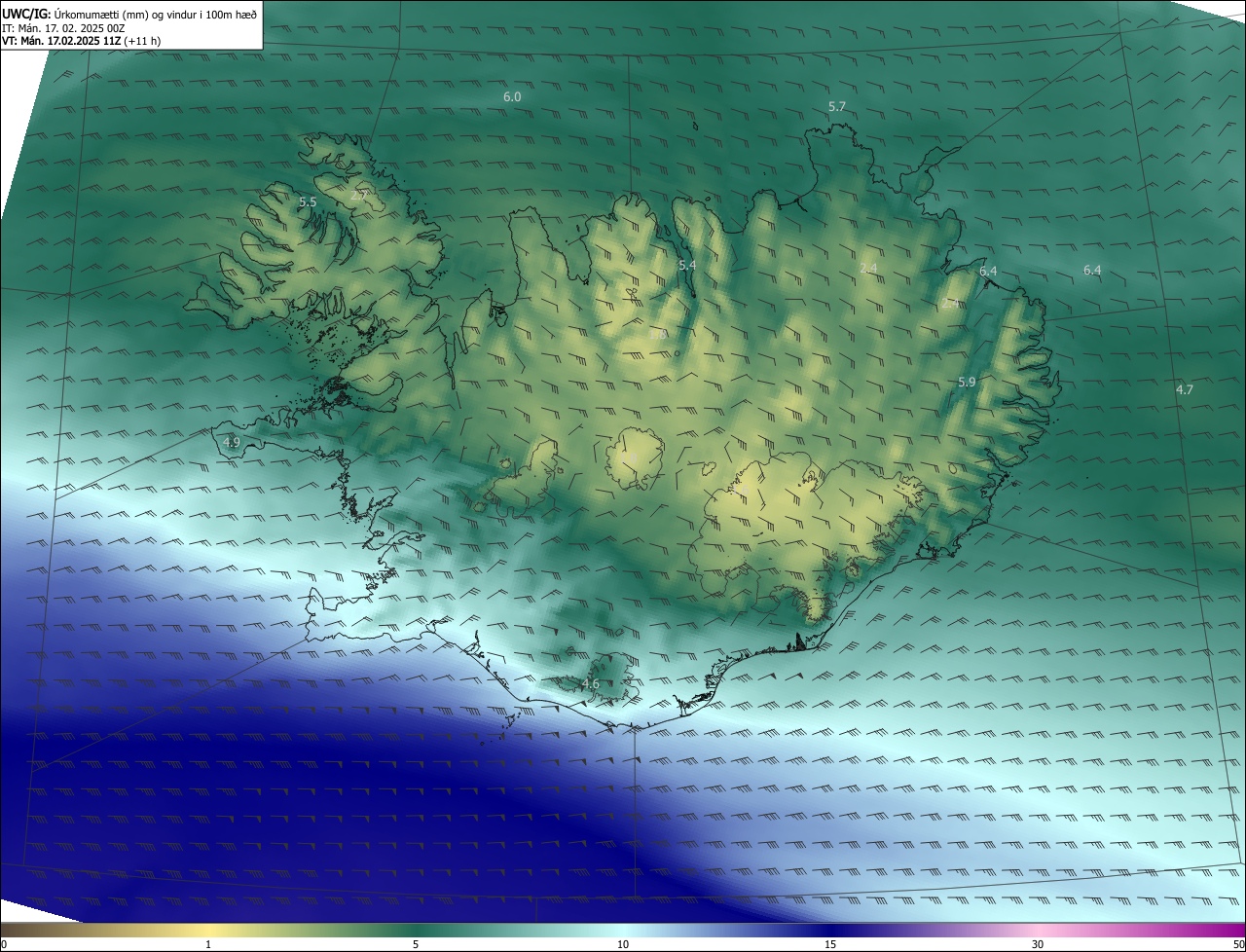The height and width of the screenshot is (952, 1246).
Task: Click the 6.0 value label on the map
Action: 512,97
